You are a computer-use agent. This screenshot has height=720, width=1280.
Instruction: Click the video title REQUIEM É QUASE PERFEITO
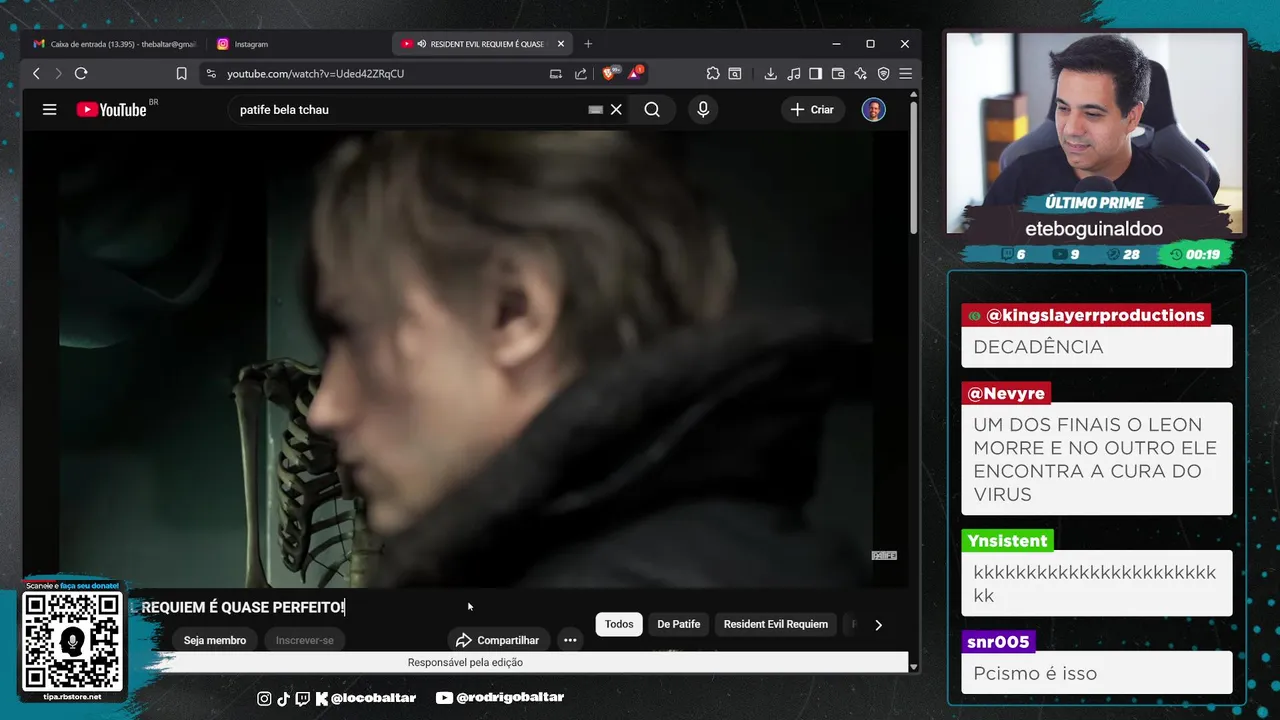pos(243,607)
